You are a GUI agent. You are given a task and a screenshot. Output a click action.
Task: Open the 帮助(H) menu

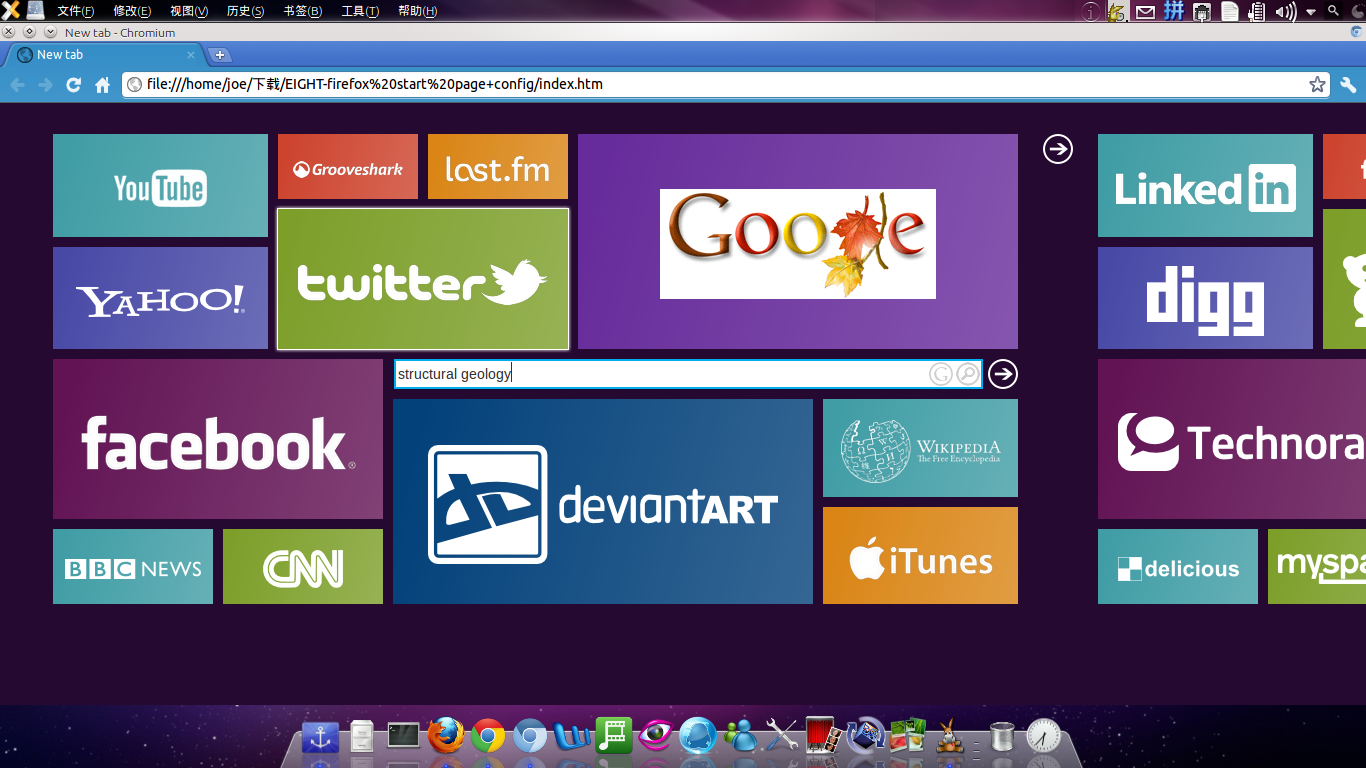point(417,11)
